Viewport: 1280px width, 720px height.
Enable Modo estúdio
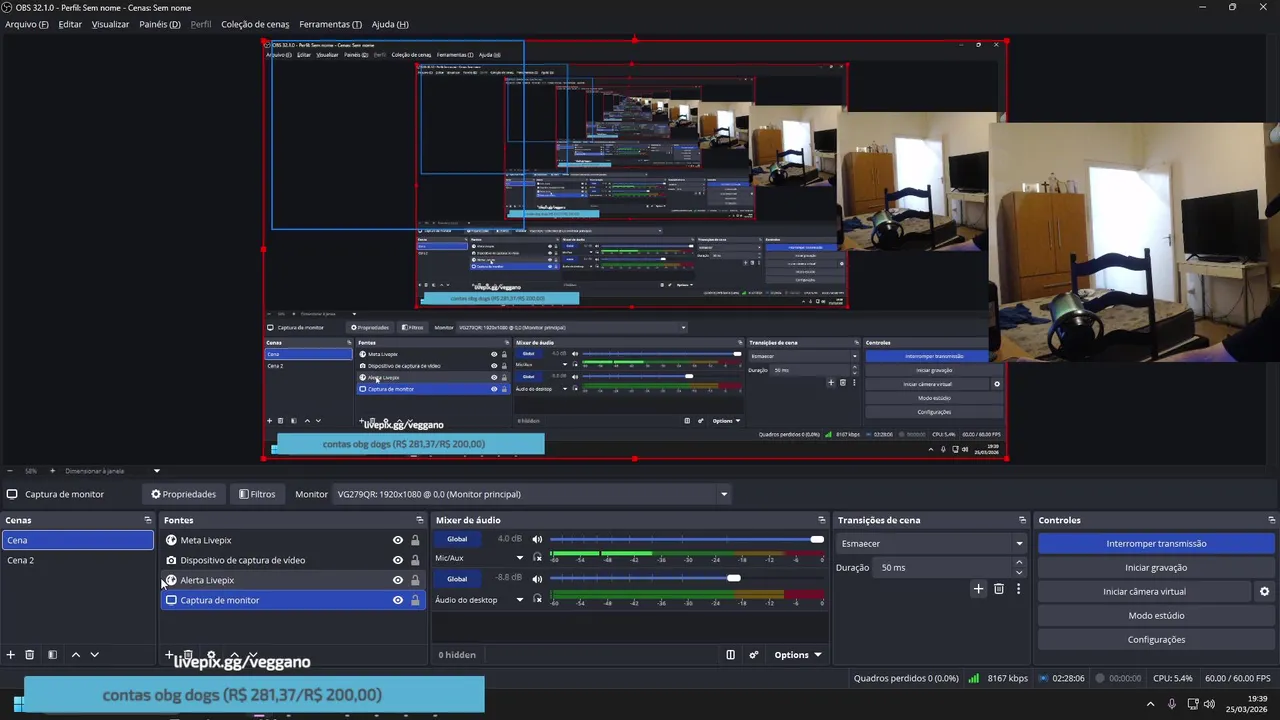click(1156, 616)
